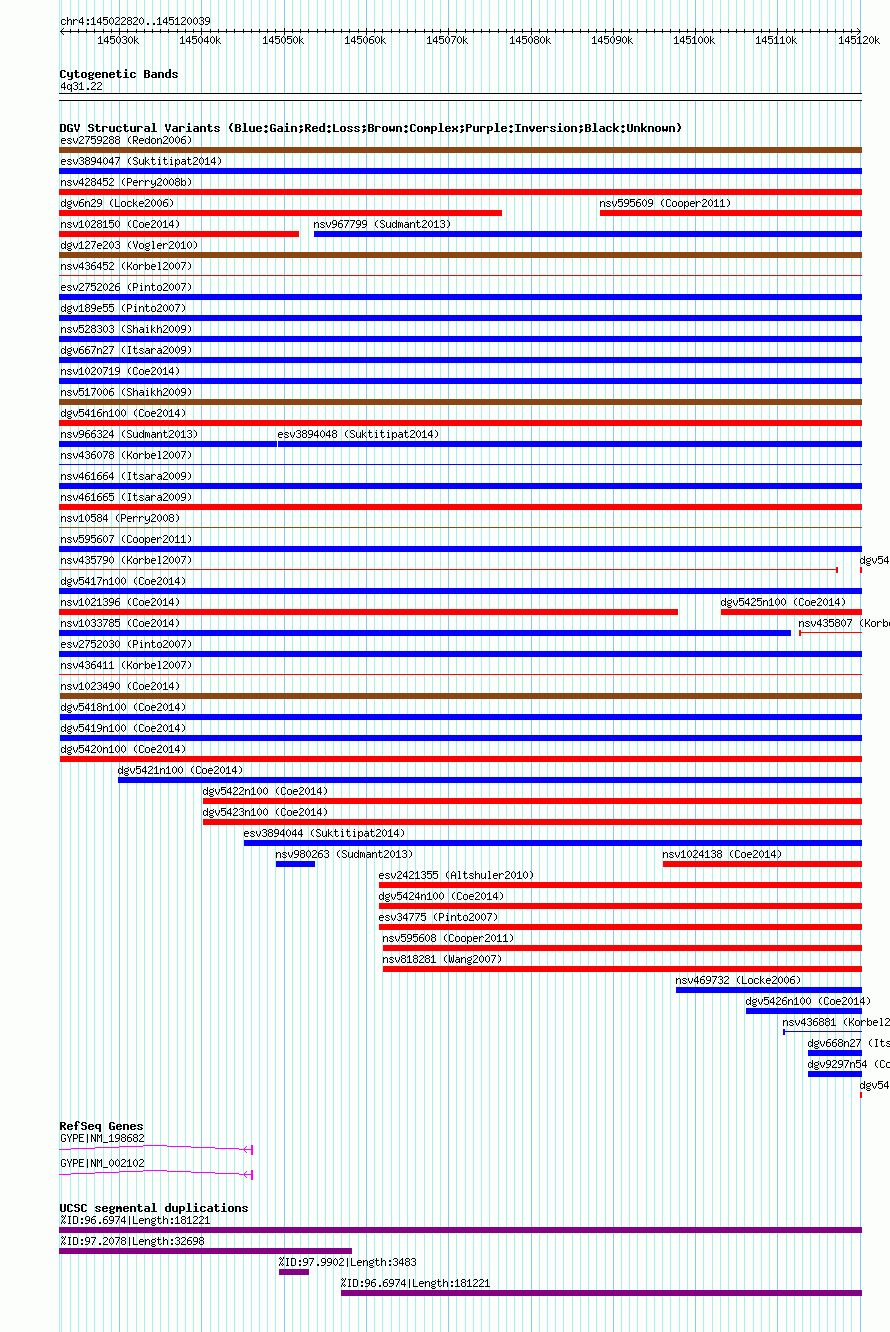Select the dgv127e203 (Vogler2010) variant label
Image resolution: width=890 pixels, height=1332 pixels.
[129, 245]
